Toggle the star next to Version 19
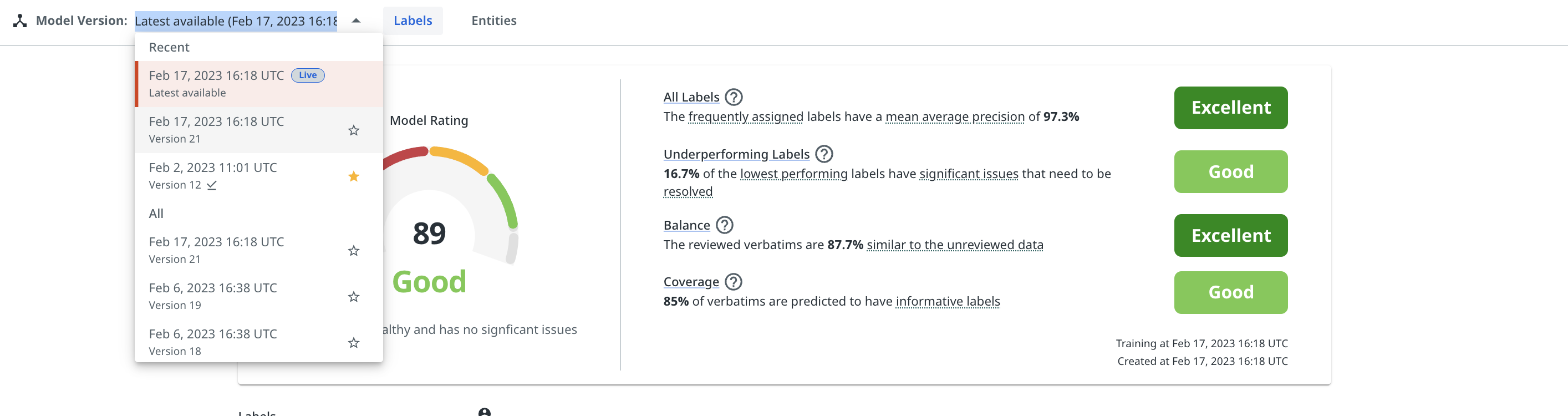This screenshot has width=1568, height=416. 354,297
